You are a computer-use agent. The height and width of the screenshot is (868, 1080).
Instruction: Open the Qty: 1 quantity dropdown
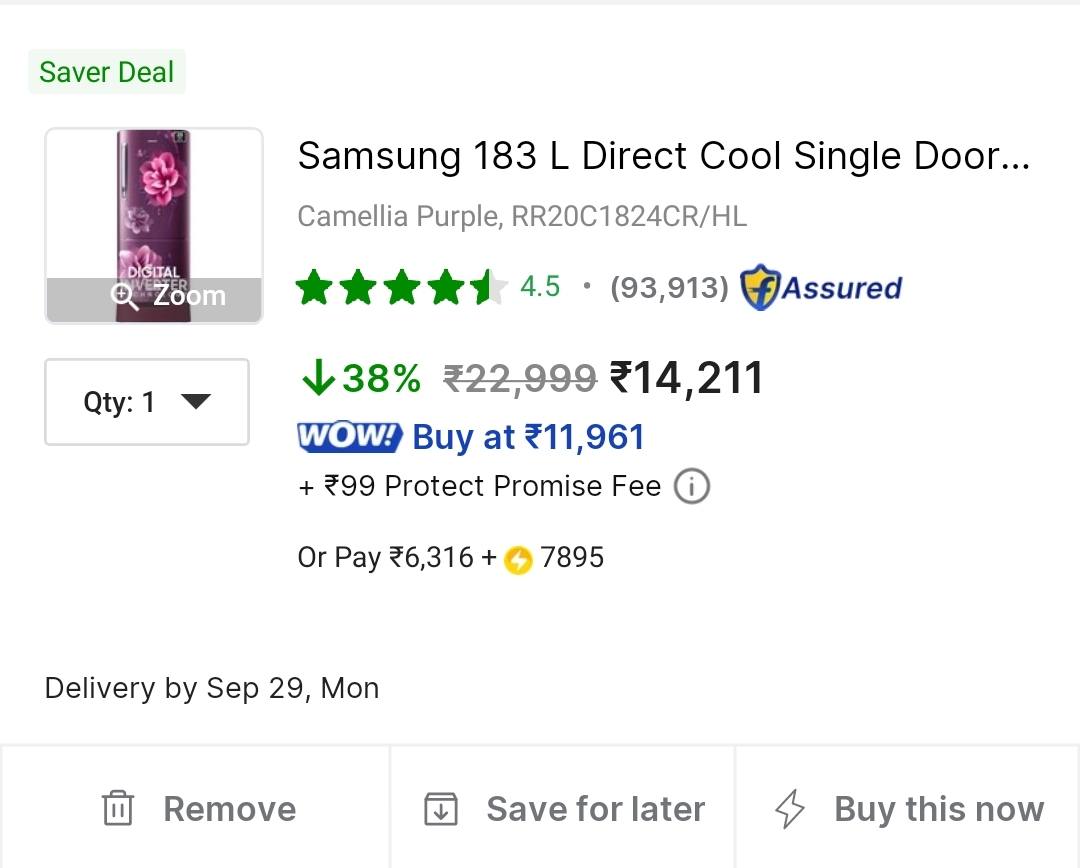click(x=147, y=402)
